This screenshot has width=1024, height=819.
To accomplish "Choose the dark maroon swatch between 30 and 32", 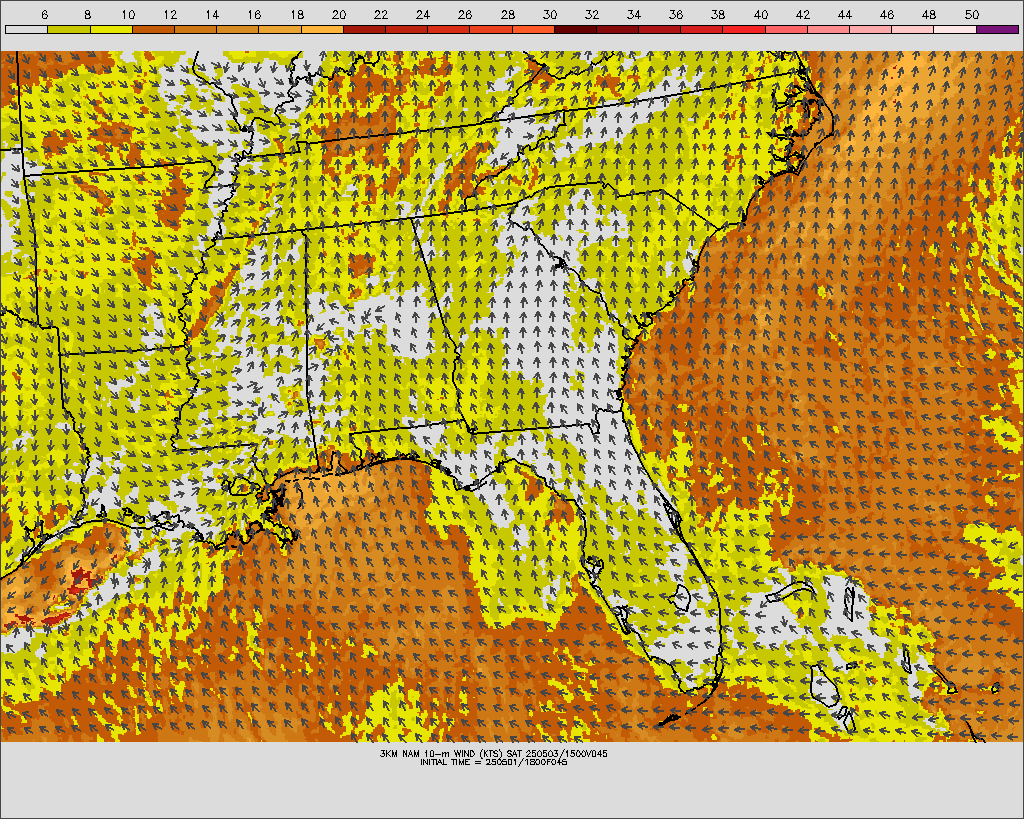I will click(x=575, y=29).
